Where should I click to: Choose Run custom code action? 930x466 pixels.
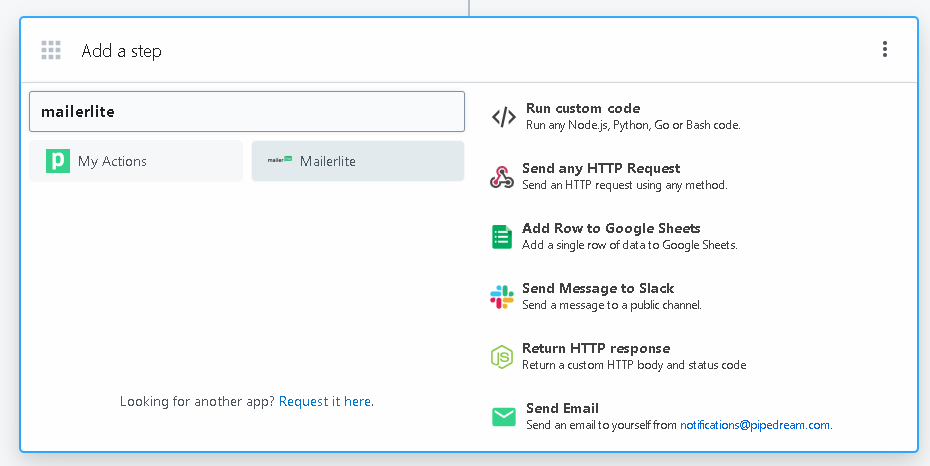pyautogui.click(x=583, y=108)
